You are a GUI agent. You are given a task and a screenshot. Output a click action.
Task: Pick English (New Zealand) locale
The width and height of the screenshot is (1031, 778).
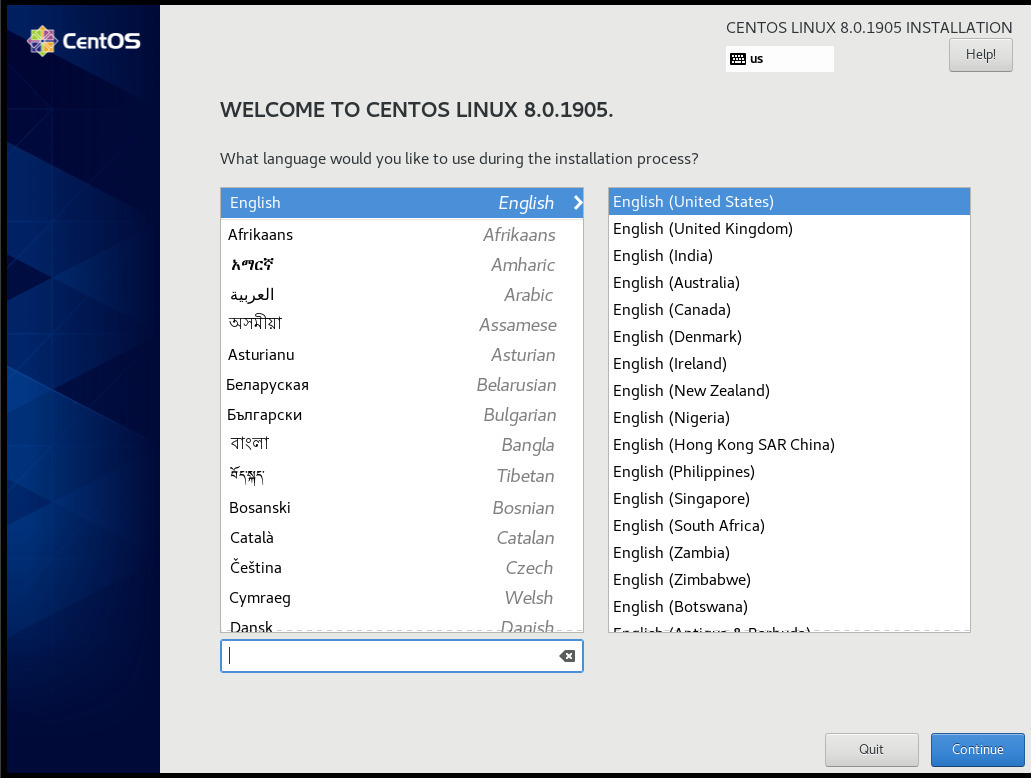[x=691, y=390]
